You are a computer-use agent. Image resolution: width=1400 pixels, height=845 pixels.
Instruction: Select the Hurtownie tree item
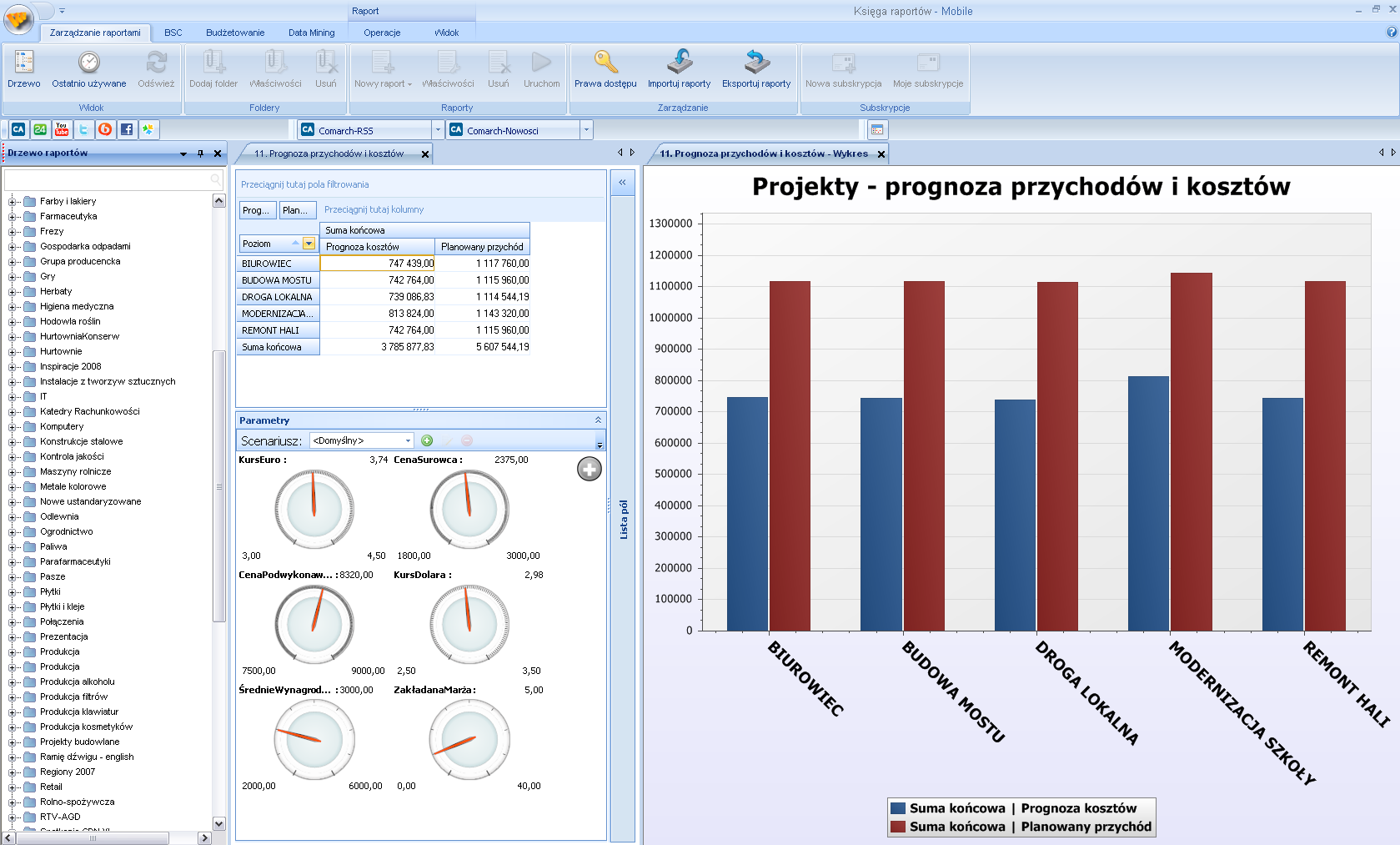61,351
